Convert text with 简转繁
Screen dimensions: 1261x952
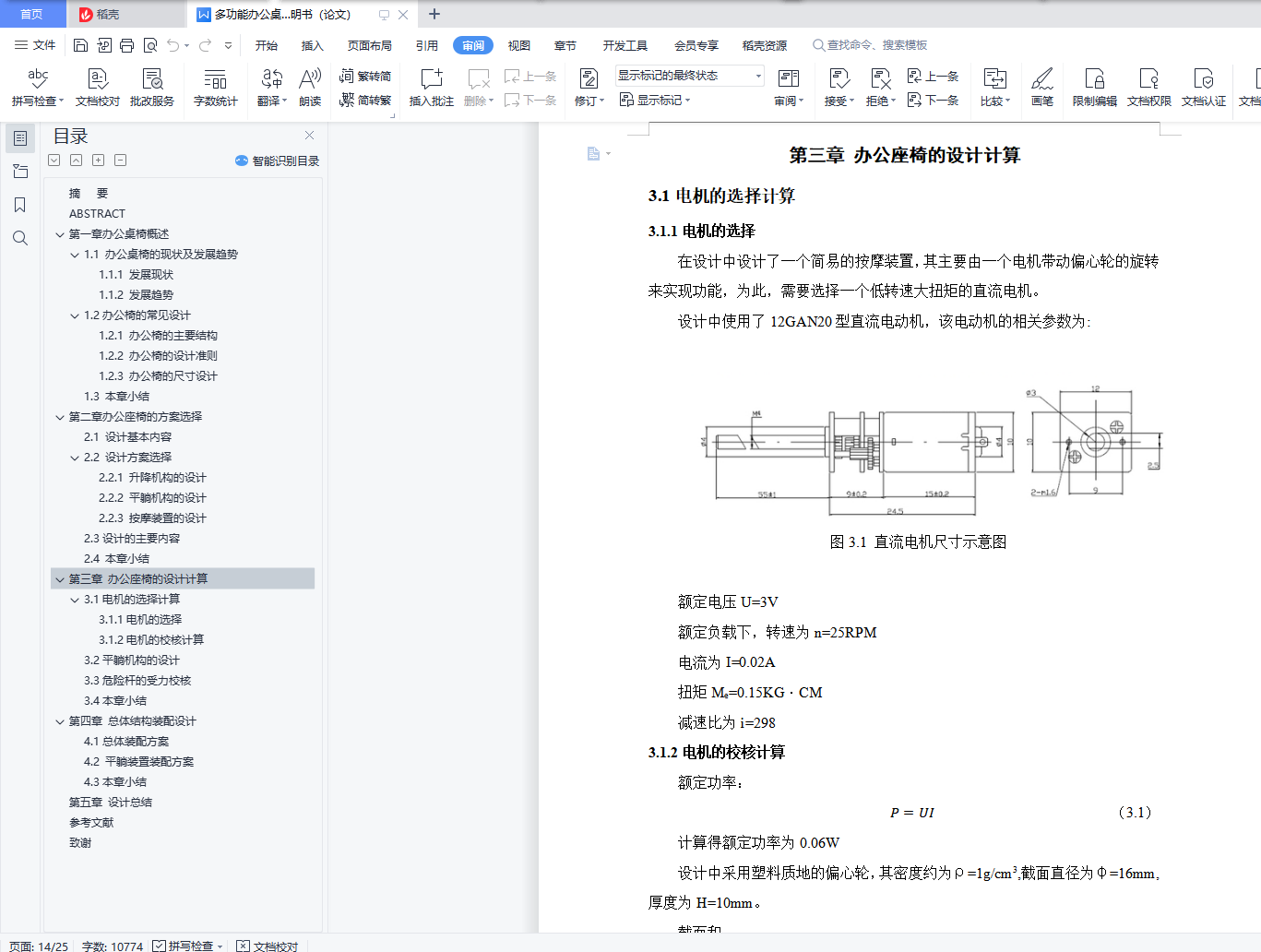point(365,100)
